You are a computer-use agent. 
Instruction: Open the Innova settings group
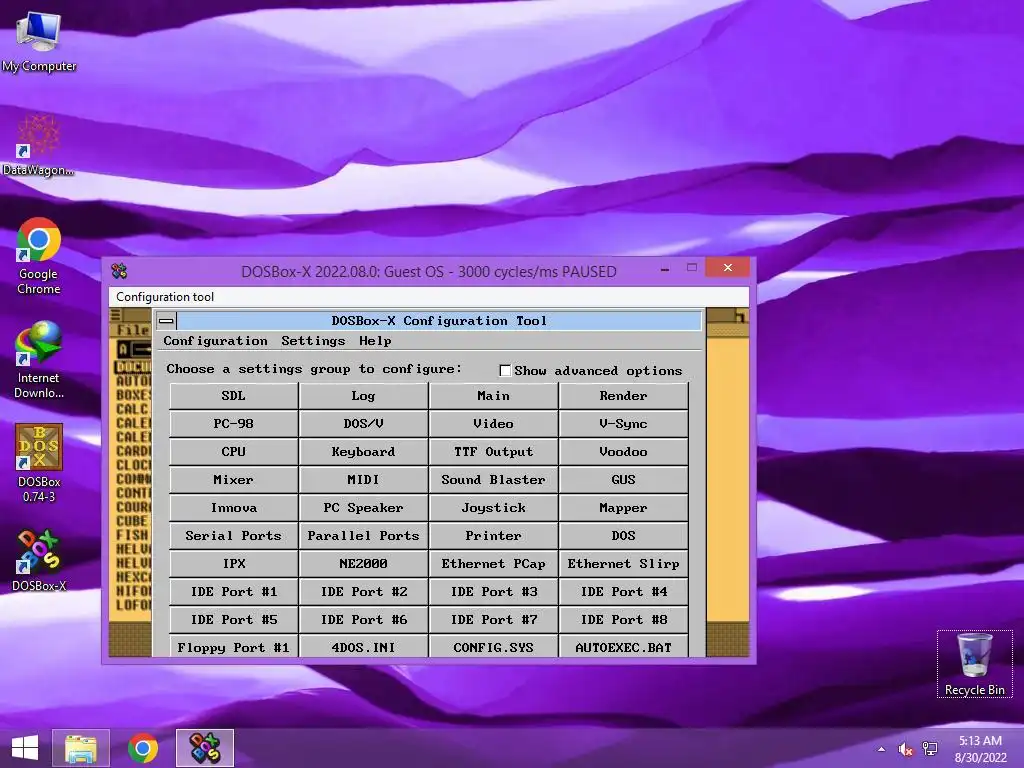click(233, 508)
